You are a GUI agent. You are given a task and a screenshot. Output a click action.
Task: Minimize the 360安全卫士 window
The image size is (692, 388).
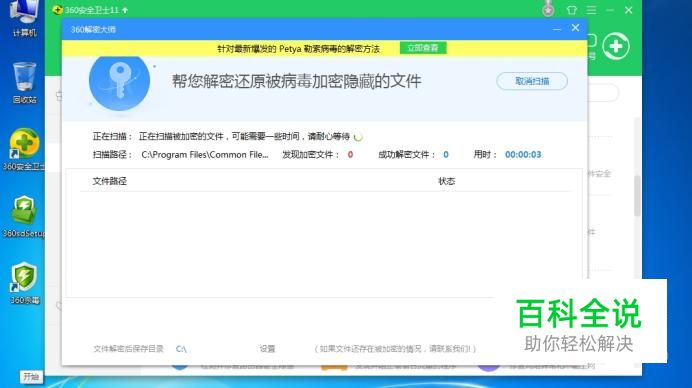(x=610, y=10)
